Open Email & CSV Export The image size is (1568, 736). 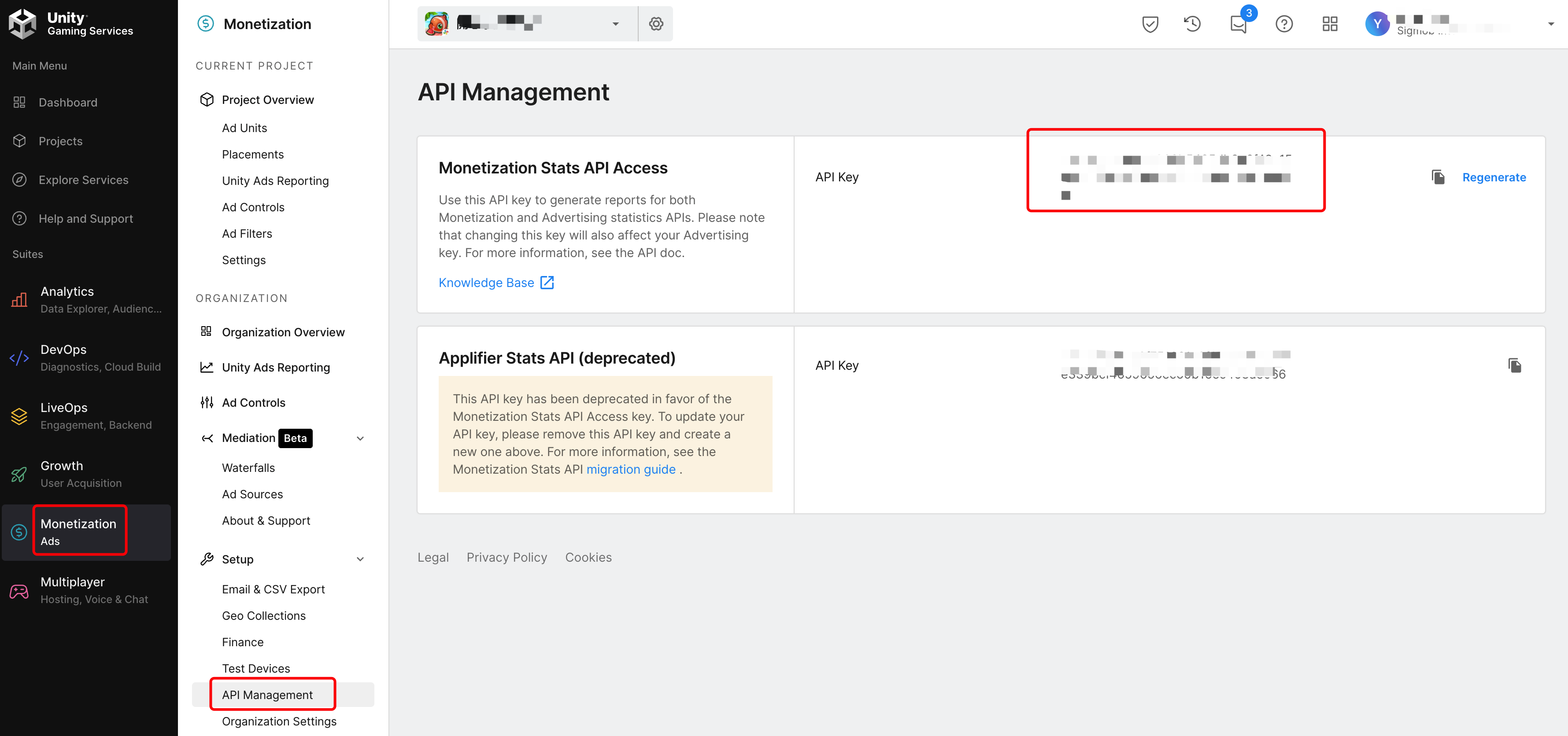point(274,589)
